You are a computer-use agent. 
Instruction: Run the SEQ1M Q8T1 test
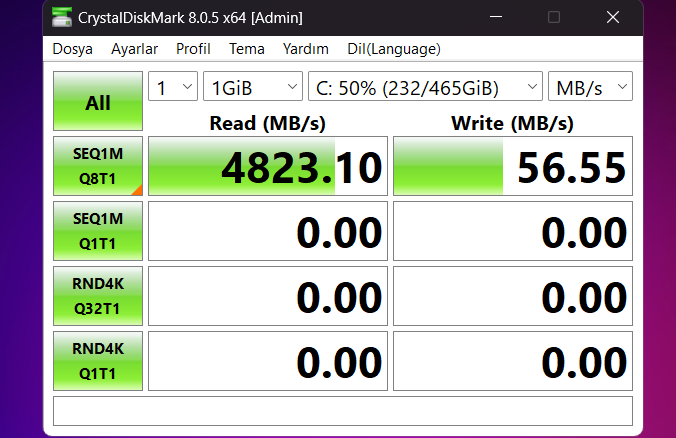[98, 166]
